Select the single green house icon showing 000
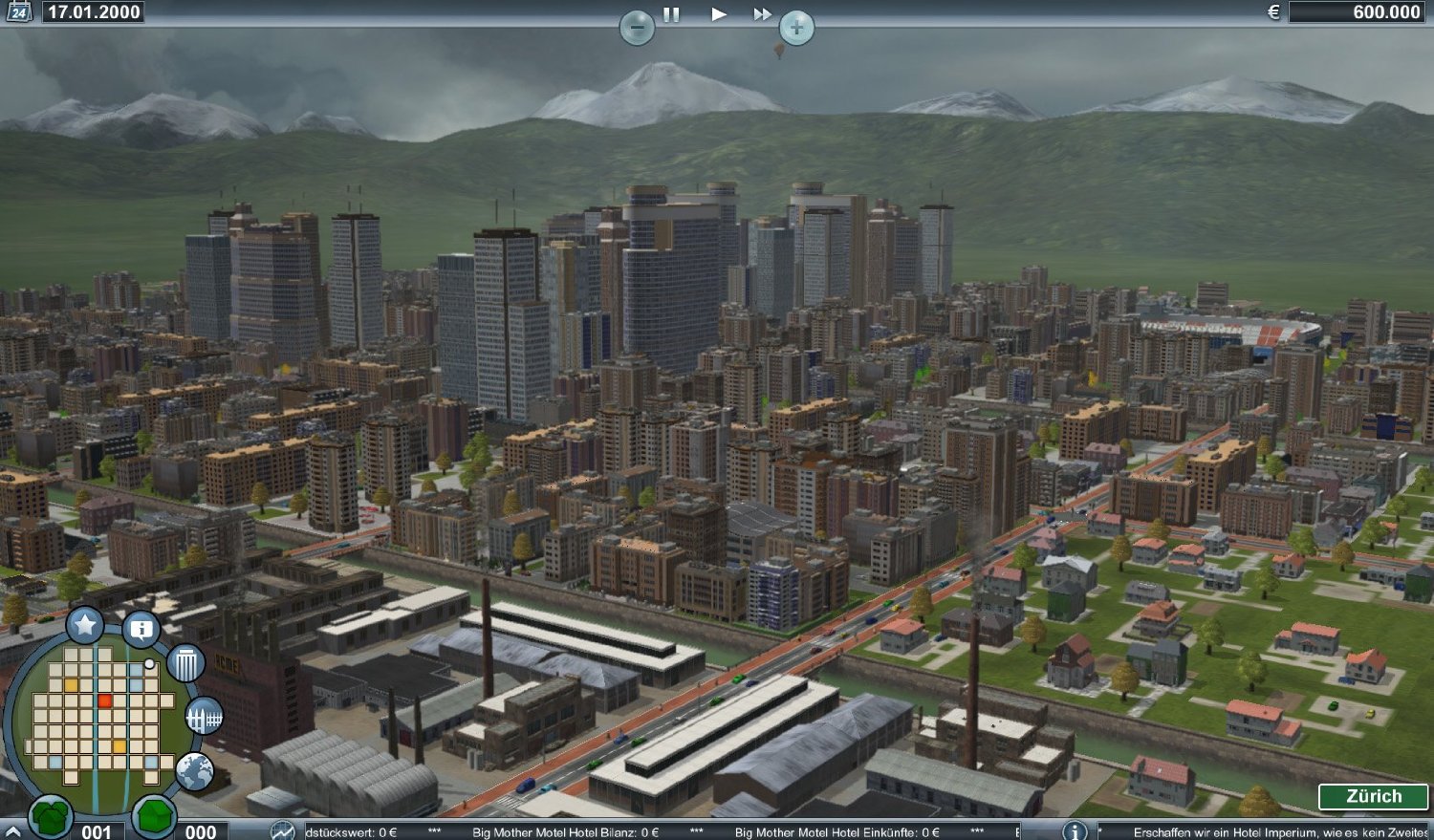The height and width of the screenshot is (840, 1434). tap(155, 814)
